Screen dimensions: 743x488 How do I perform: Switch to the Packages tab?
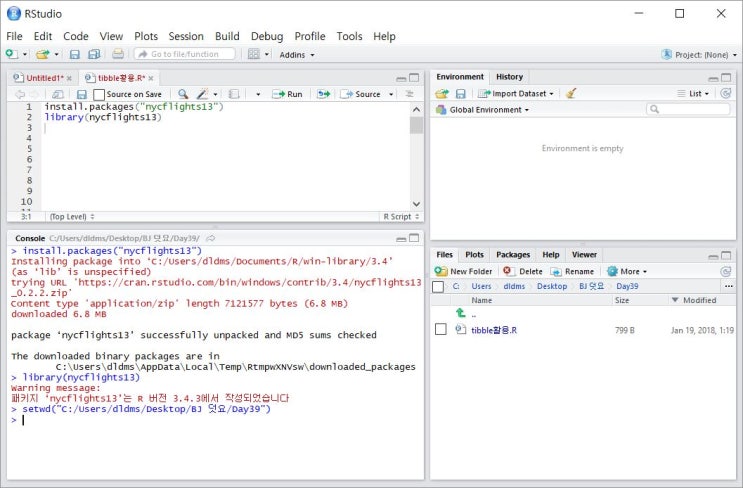[x=513, y=255]
